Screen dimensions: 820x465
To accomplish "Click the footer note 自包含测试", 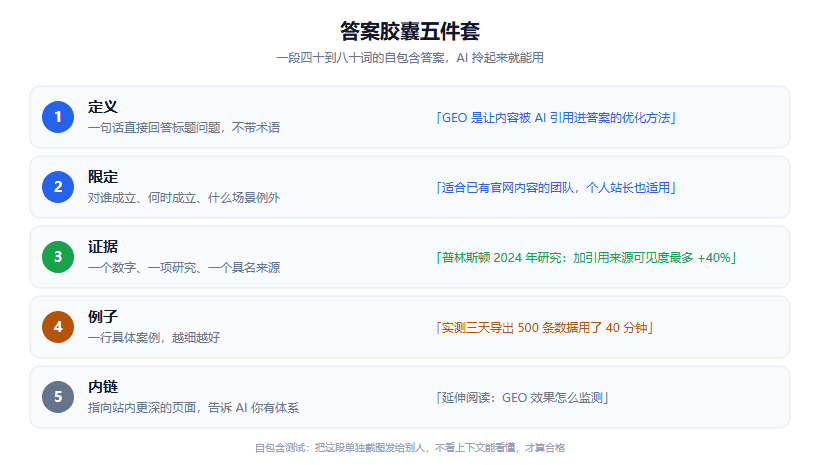I will point(410,448).
